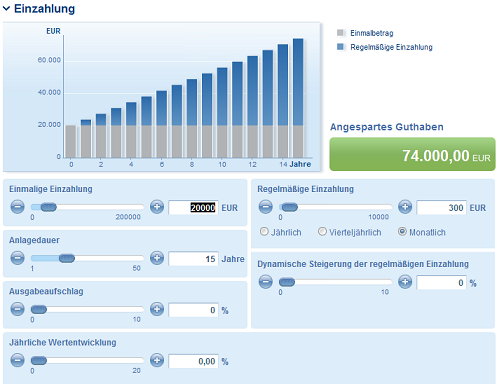Click the Einmalige Einzahlung slider handle
This screenshot has height=384, width=497.
(x=49, y=207)
